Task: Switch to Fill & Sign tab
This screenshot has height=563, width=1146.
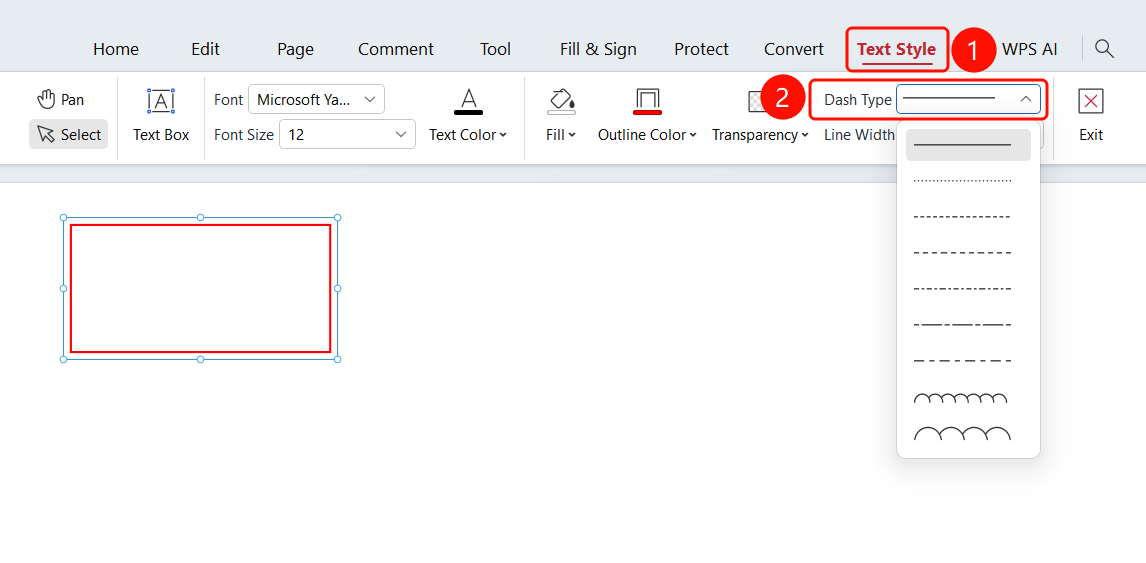Action: [598, 49]
